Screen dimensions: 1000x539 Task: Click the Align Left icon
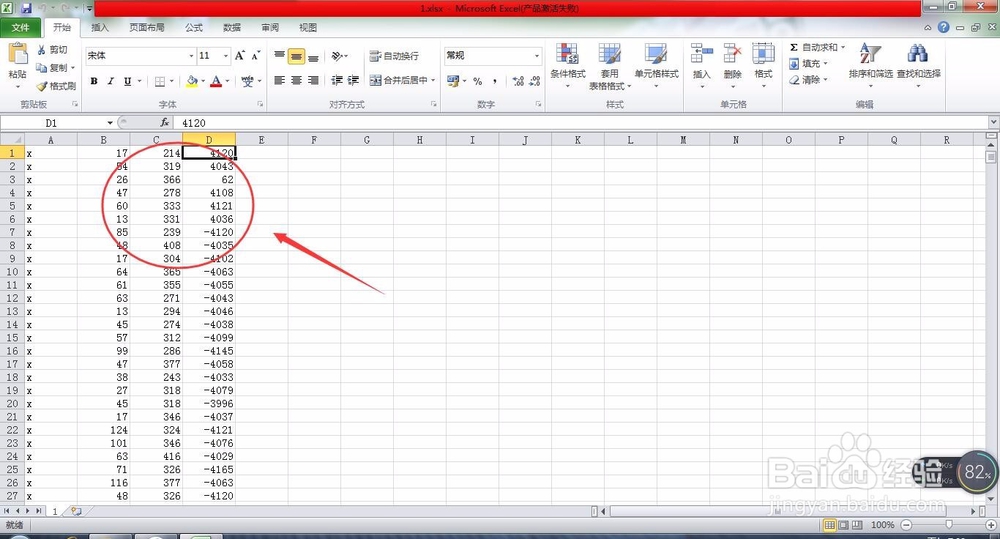[x=279, y=80]
